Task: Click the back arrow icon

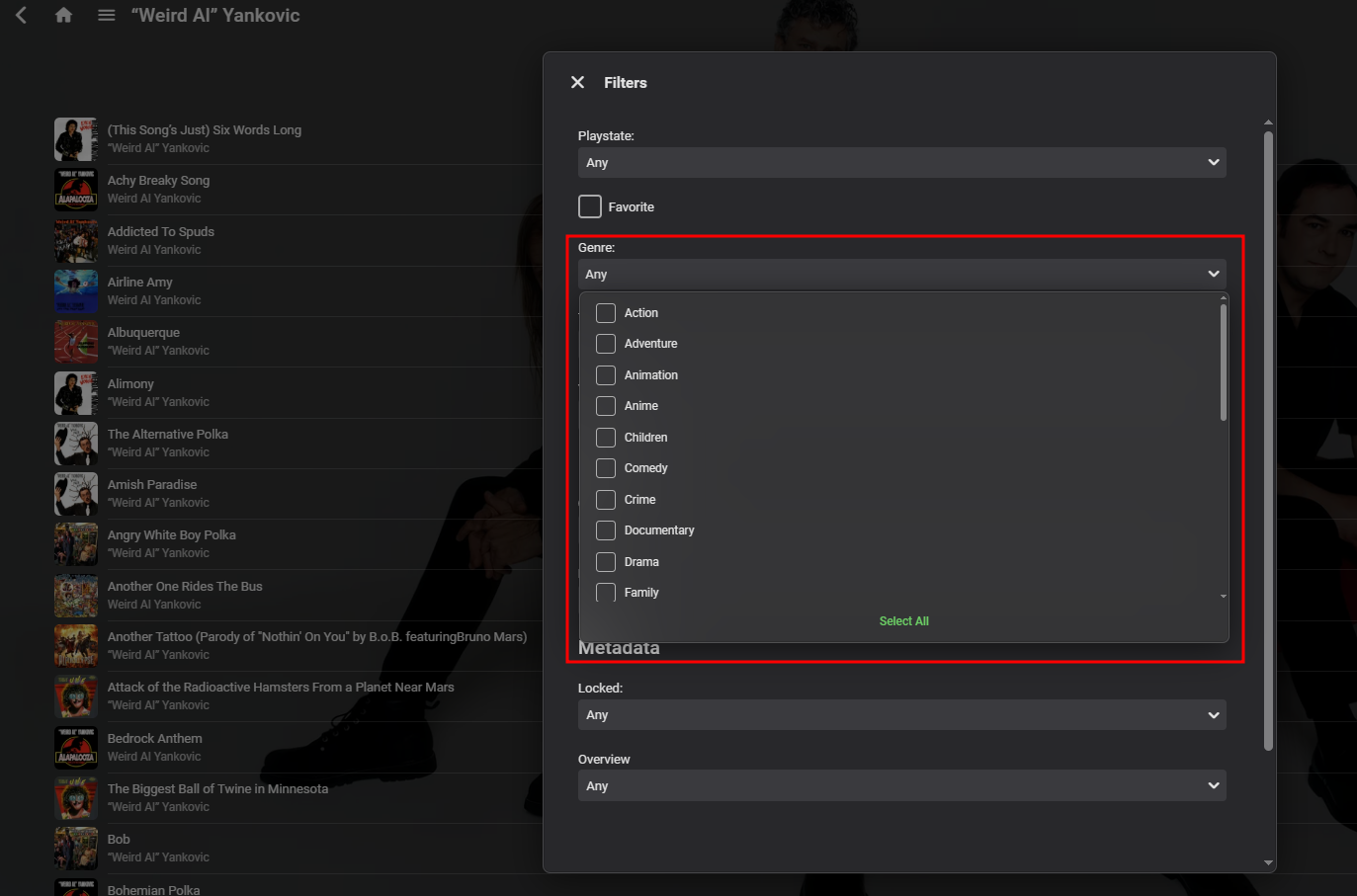Action: (21, 15)
